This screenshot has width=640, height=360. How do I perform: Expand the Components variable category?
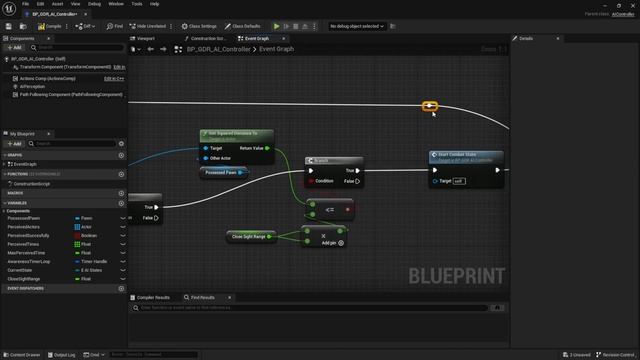click(4, 211)
